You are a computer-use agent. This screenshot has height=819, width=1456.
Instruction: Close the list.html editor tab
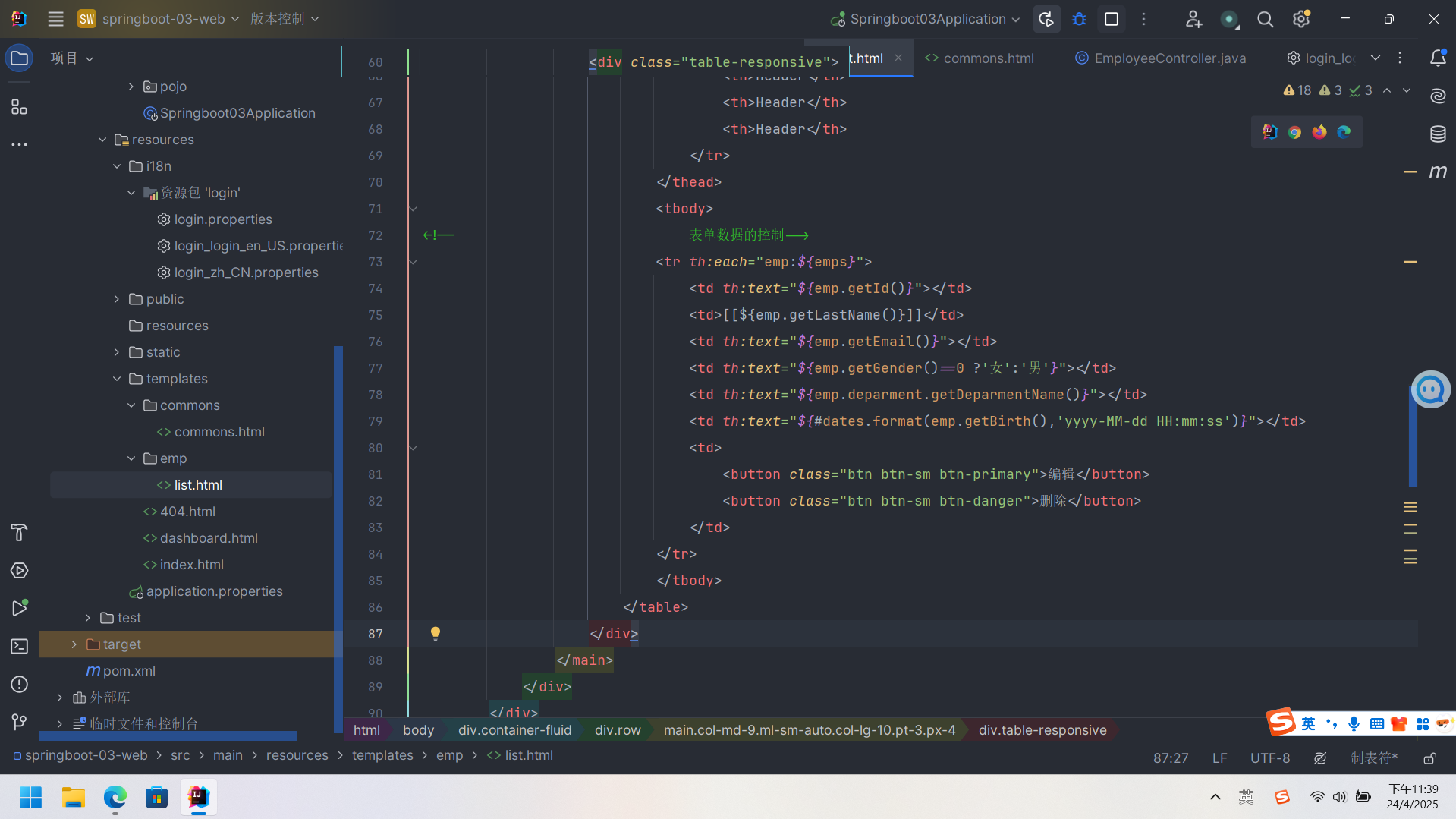(x=898, y=58)
